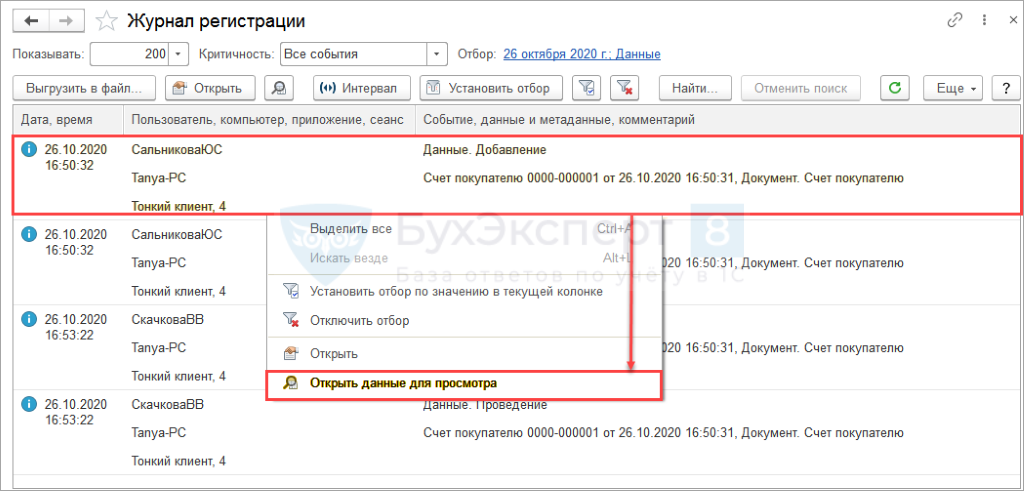Open the '26 октября 2020 г.; Данные' filter link
This screenshot has height=491, width=1024.
[x=581, y=54]
